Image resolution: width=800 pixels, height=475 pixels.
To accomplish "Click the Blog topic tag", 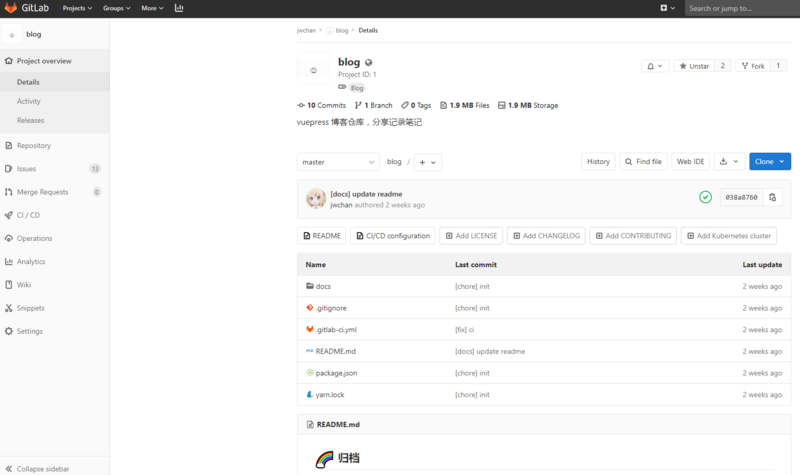I will [357, 88].
